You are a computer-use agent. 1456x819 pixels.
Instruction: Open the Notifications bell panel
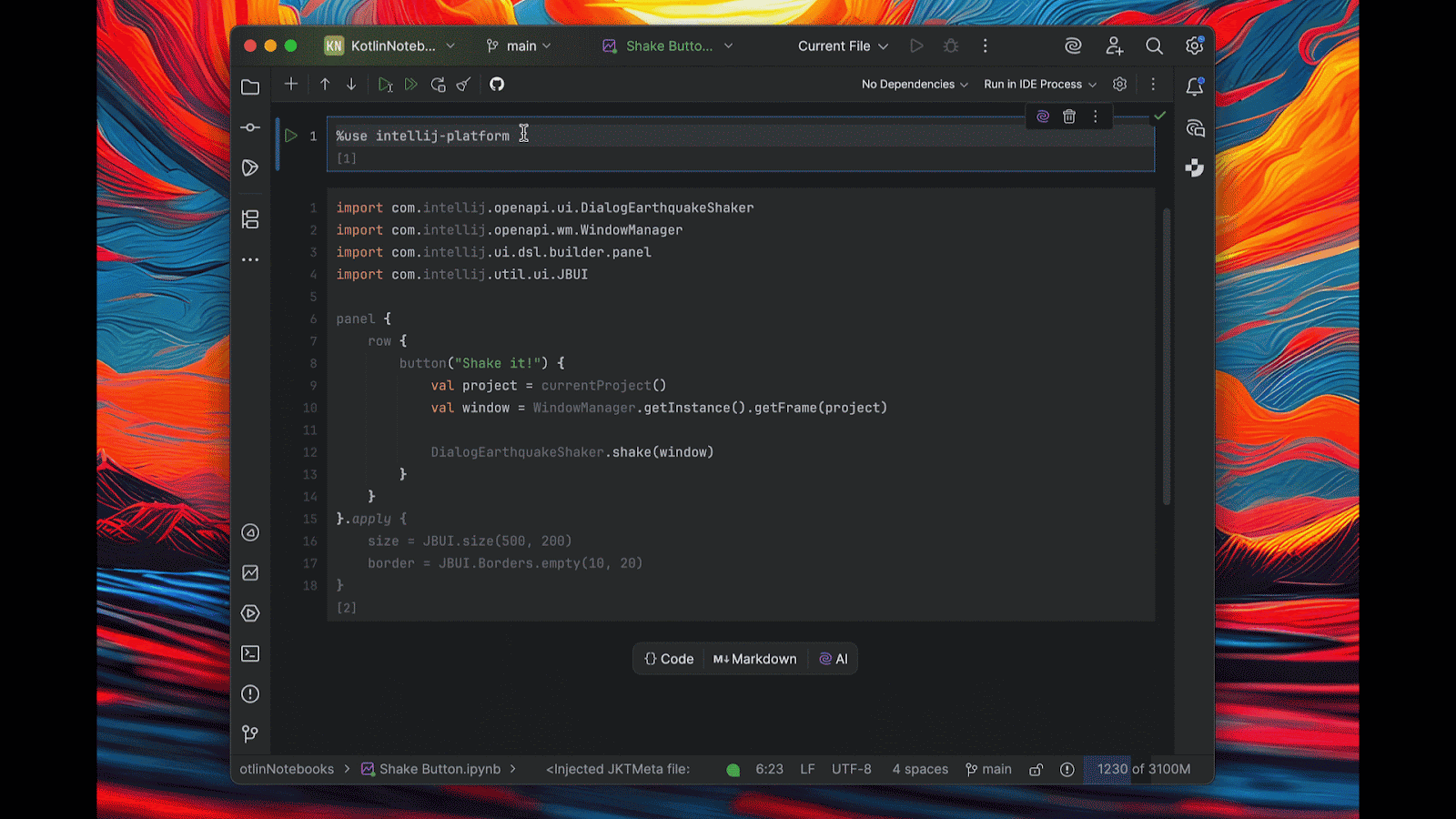1195,86
